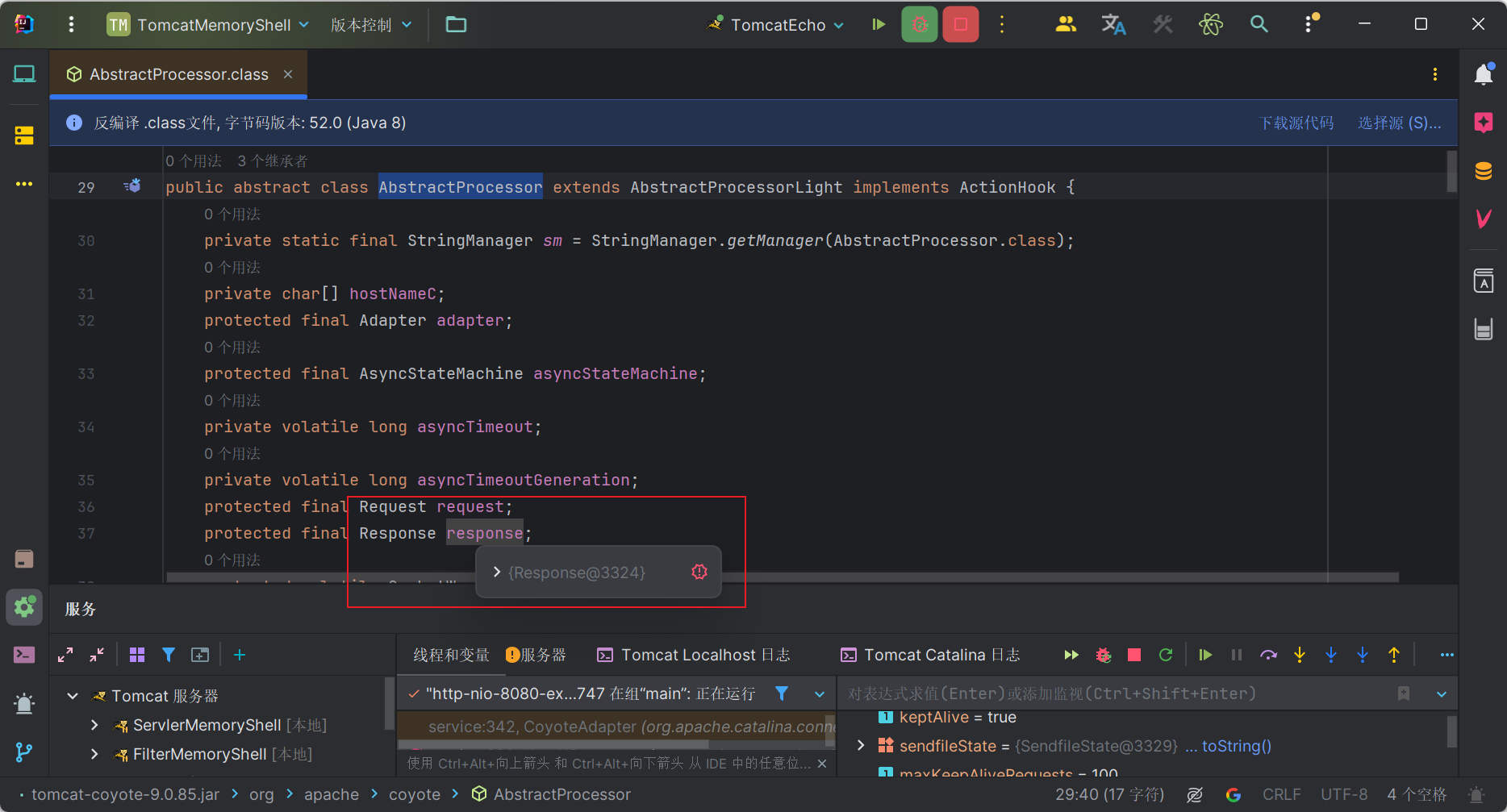Click 下载源代码 link
The image size is (1507, 812).
point(1296,123)
